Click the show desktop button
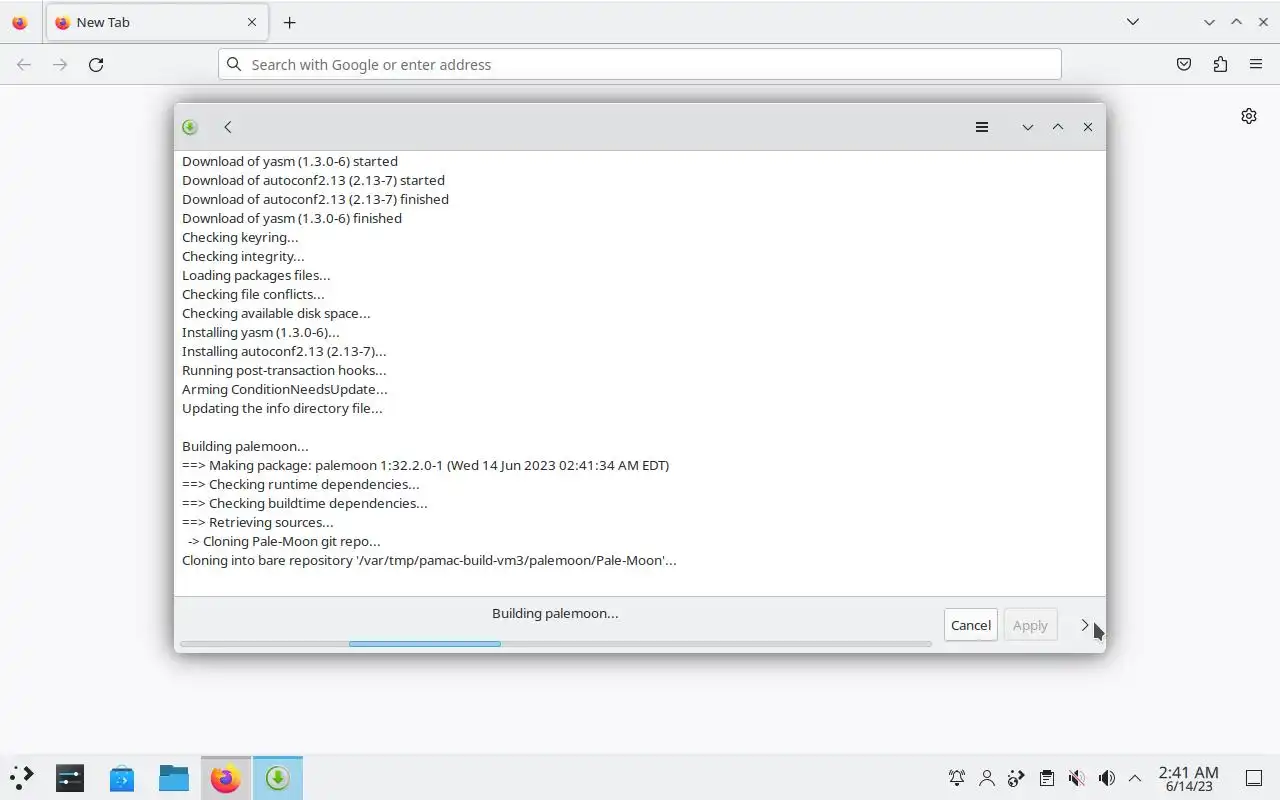 tap(1253, 778)
